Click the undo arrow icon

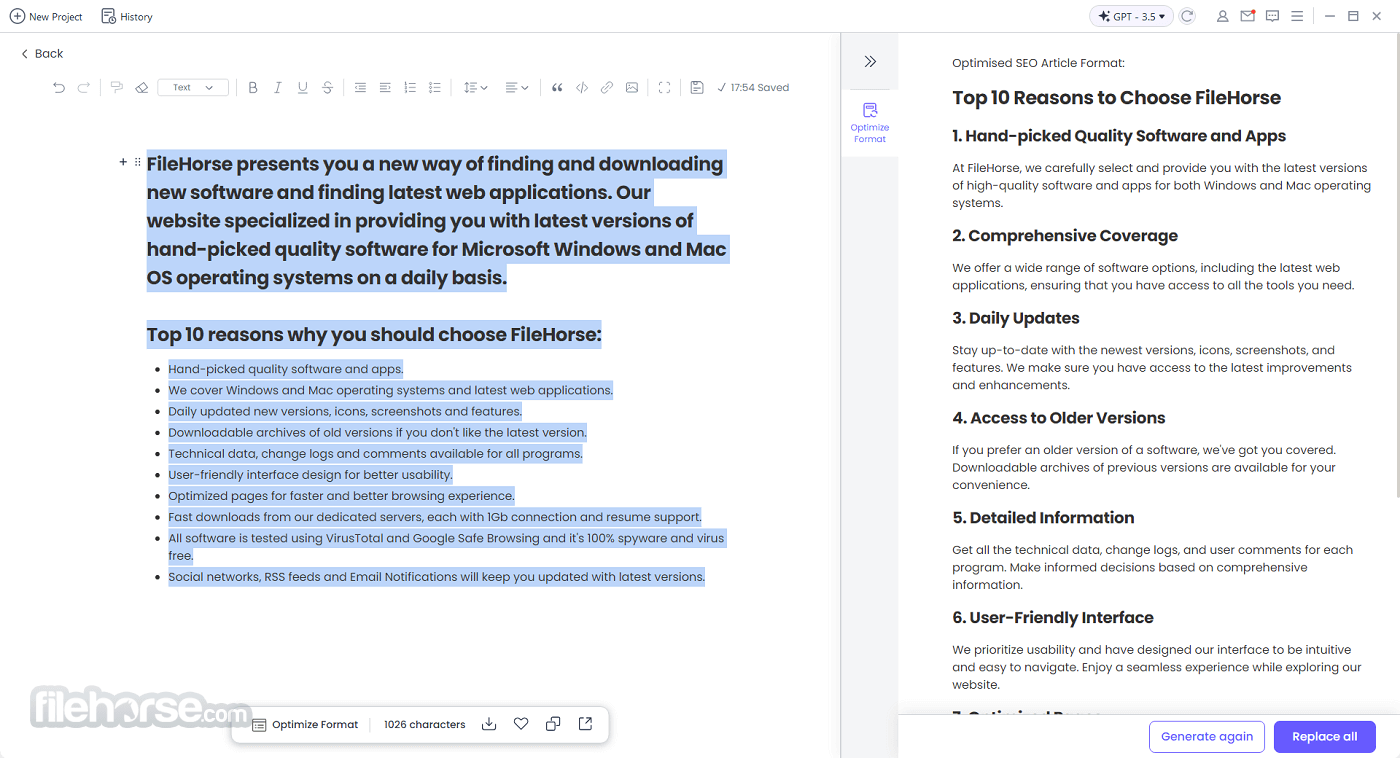tap(59, 88)
